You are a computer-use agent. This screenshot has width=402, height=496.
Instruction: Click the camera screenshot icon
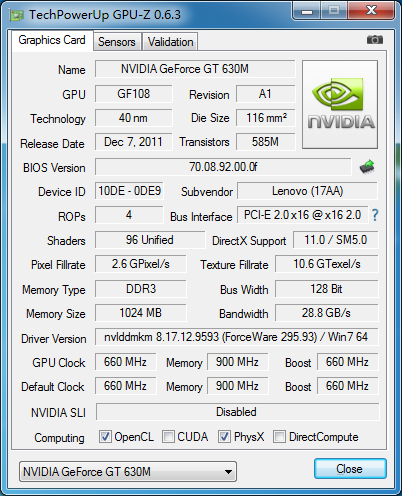point(375,40)
